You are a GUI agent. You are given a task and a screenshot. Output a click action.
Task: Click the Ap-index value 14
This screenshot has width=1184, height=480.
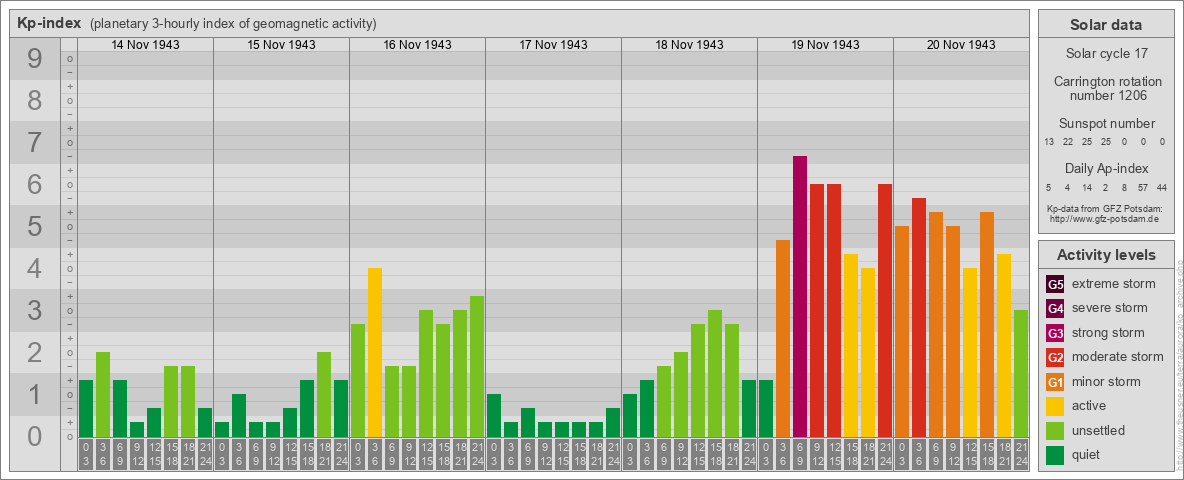1087,187
